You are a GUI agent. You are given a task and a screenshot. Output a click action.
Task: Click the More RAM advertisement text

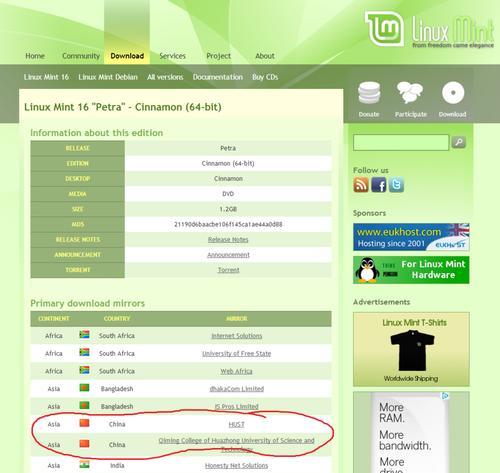pyautogui.click(x=392, y=412)
